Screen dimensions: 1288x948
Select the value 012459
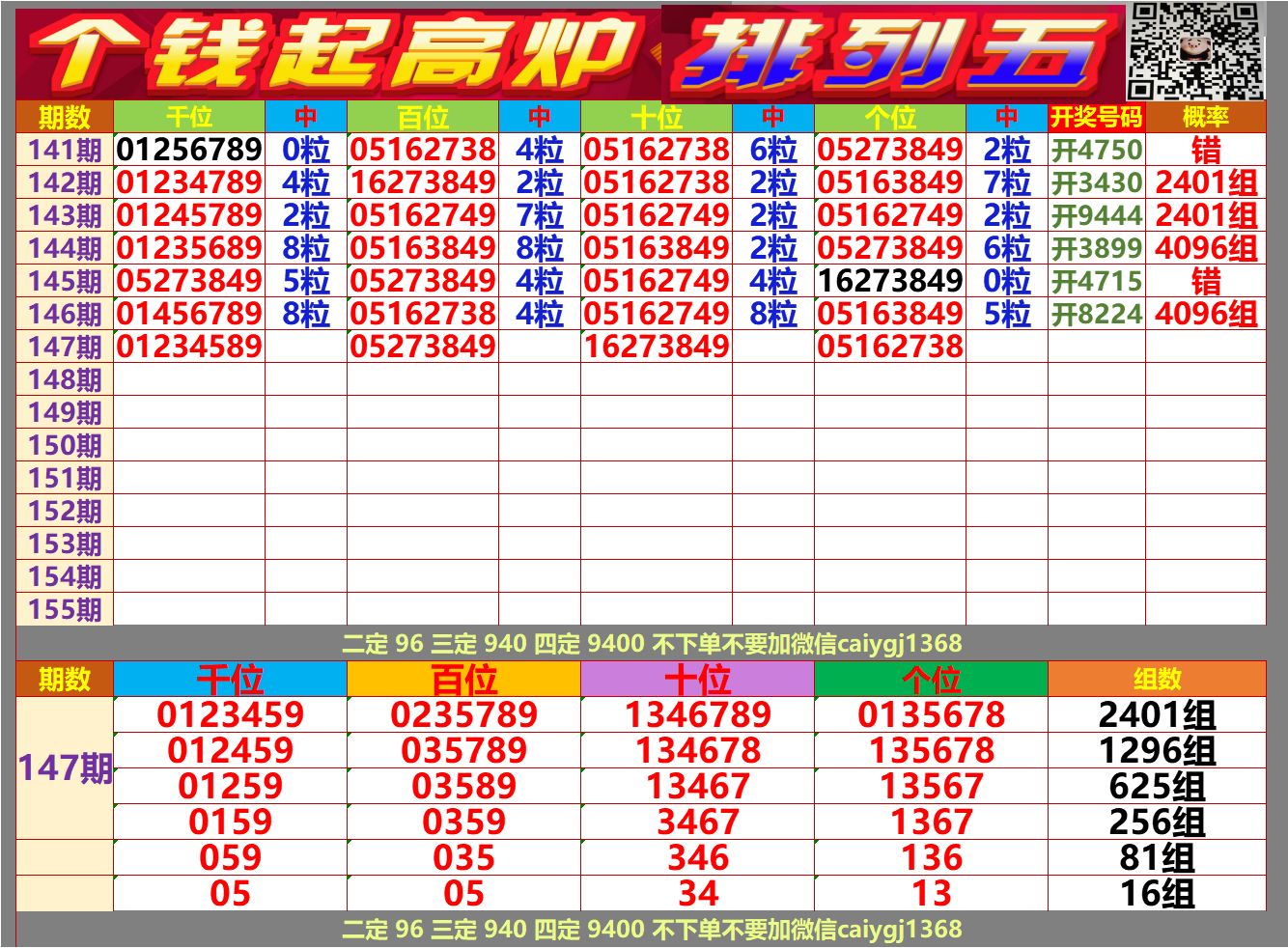pos(230,751)
